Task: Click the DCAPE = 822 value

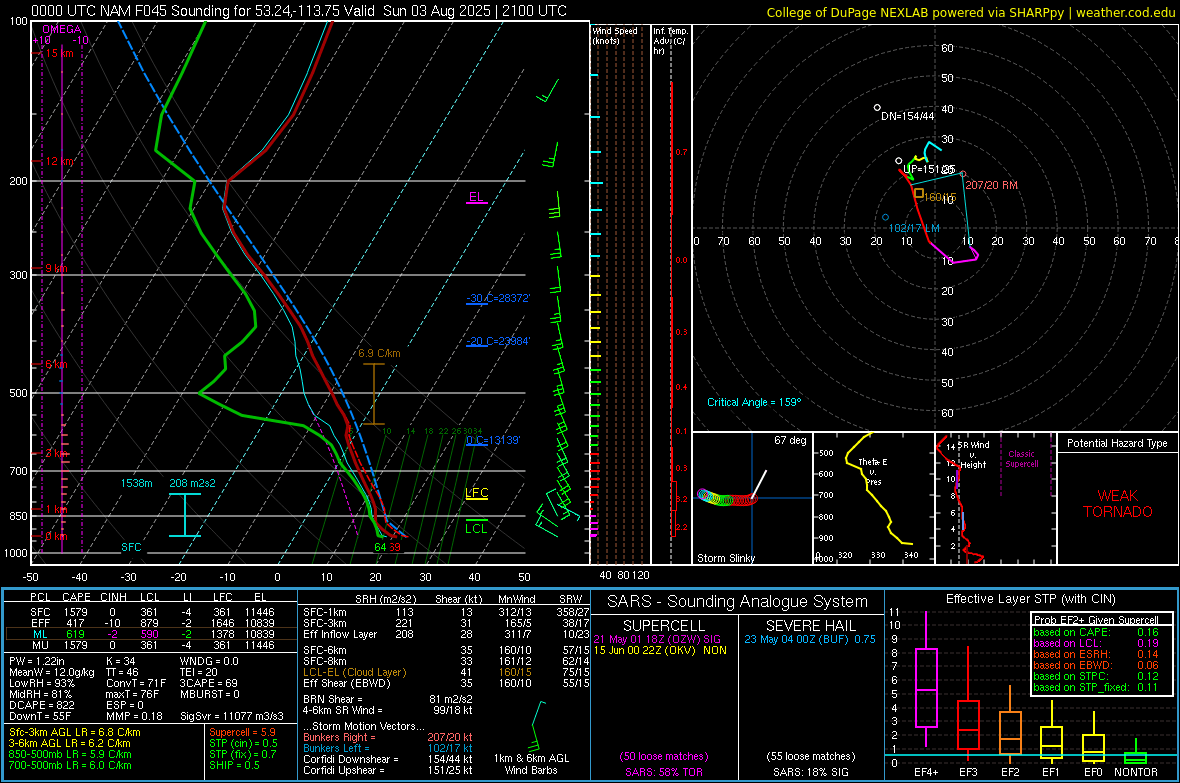Action: tap(41, 705)
